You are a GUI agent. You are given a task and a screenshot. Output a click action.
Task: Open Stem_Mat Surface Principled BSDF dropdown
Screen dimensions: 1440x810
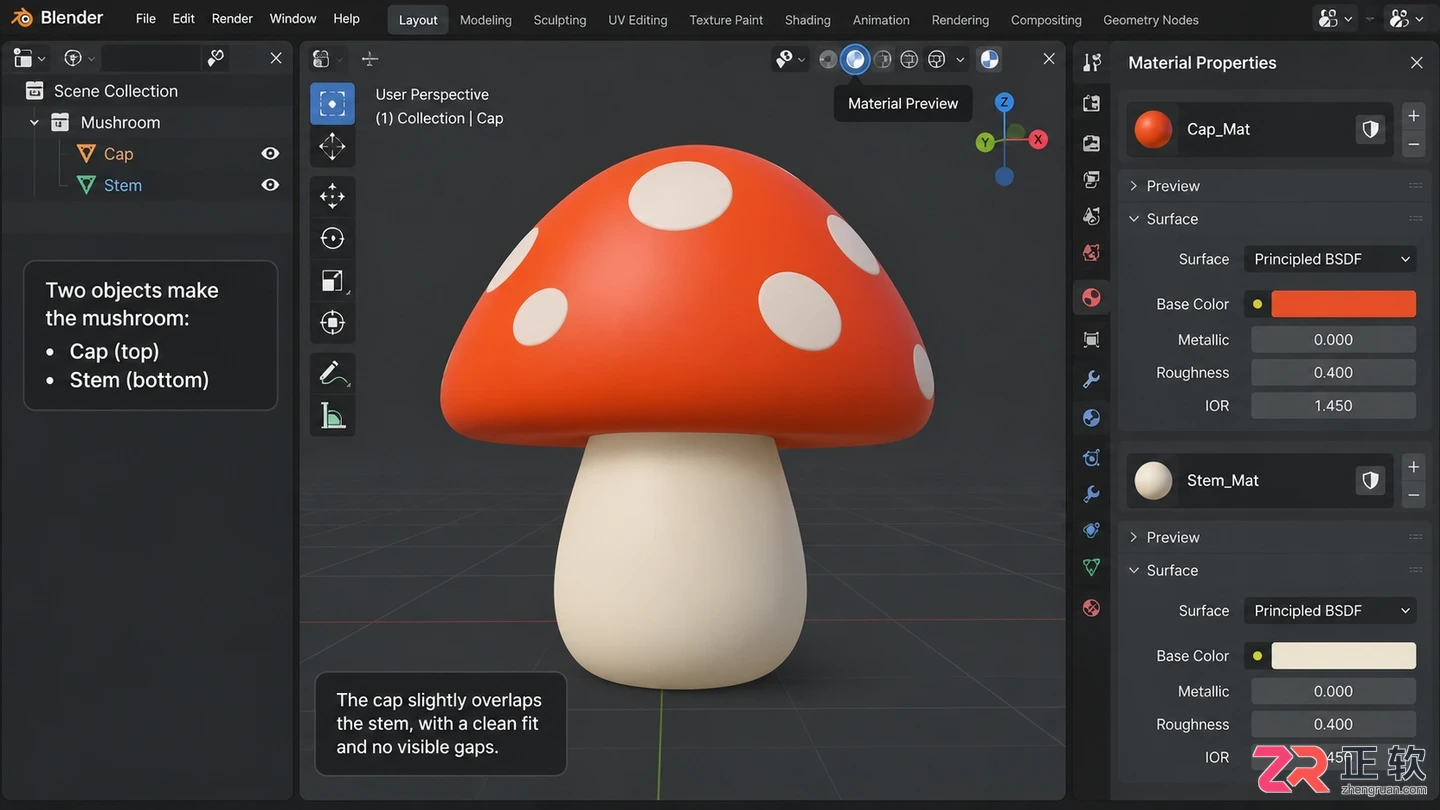tap(1330, 610)
